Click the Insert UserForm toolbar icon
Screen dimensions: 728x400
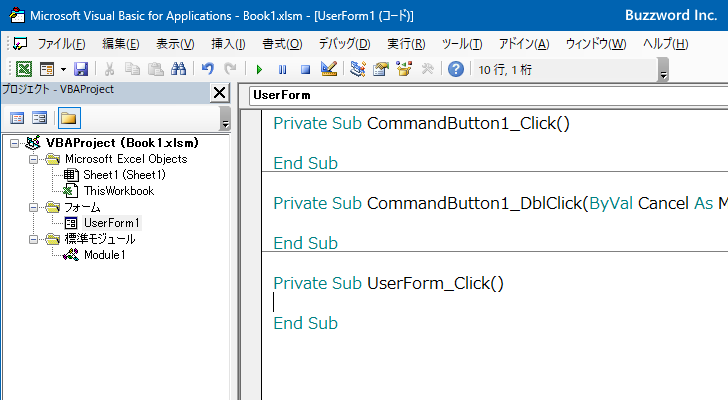pos(47,69)
